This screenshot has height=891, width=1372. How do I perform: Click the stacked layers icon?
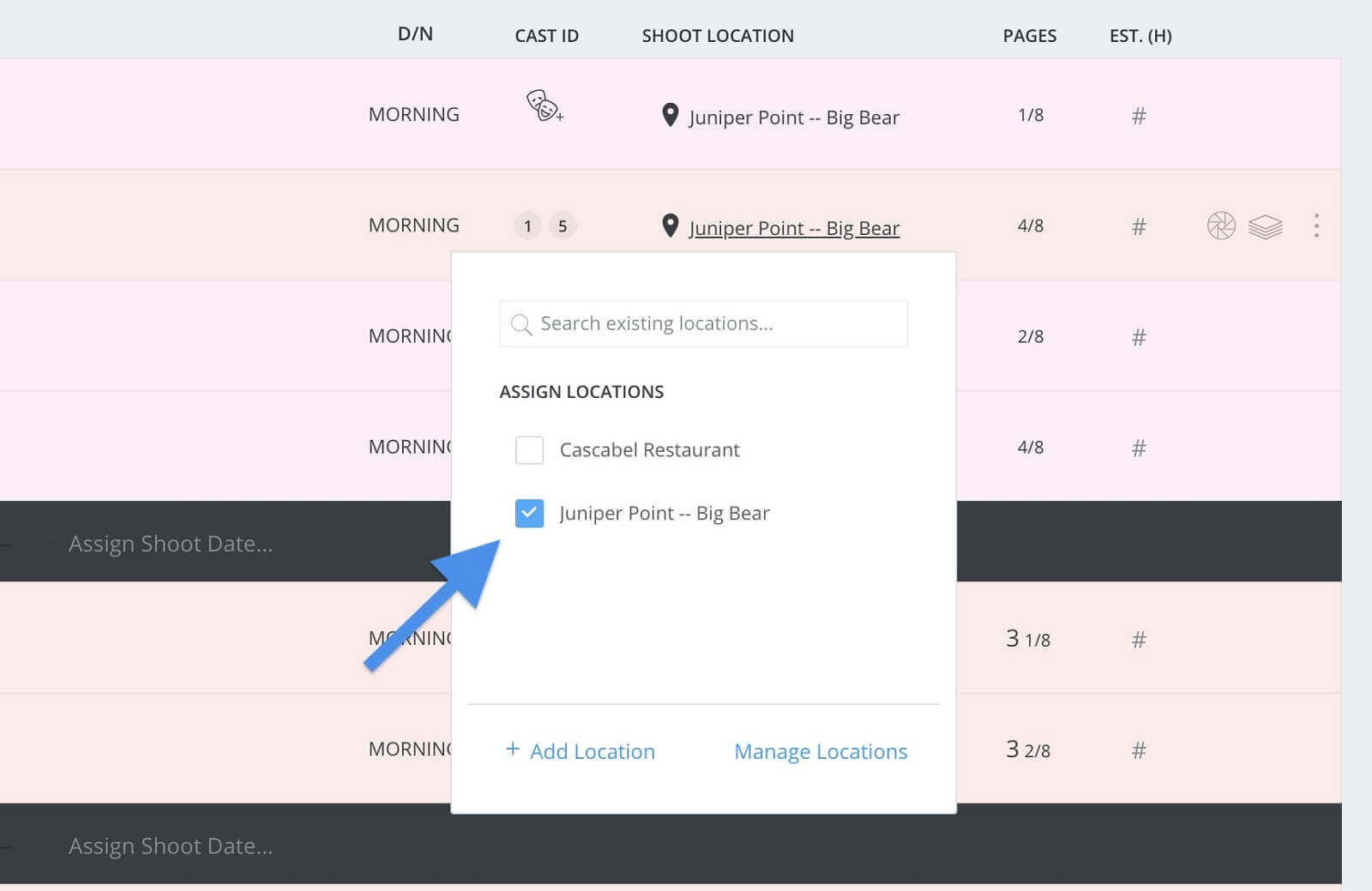click(x=1265, y=226)
